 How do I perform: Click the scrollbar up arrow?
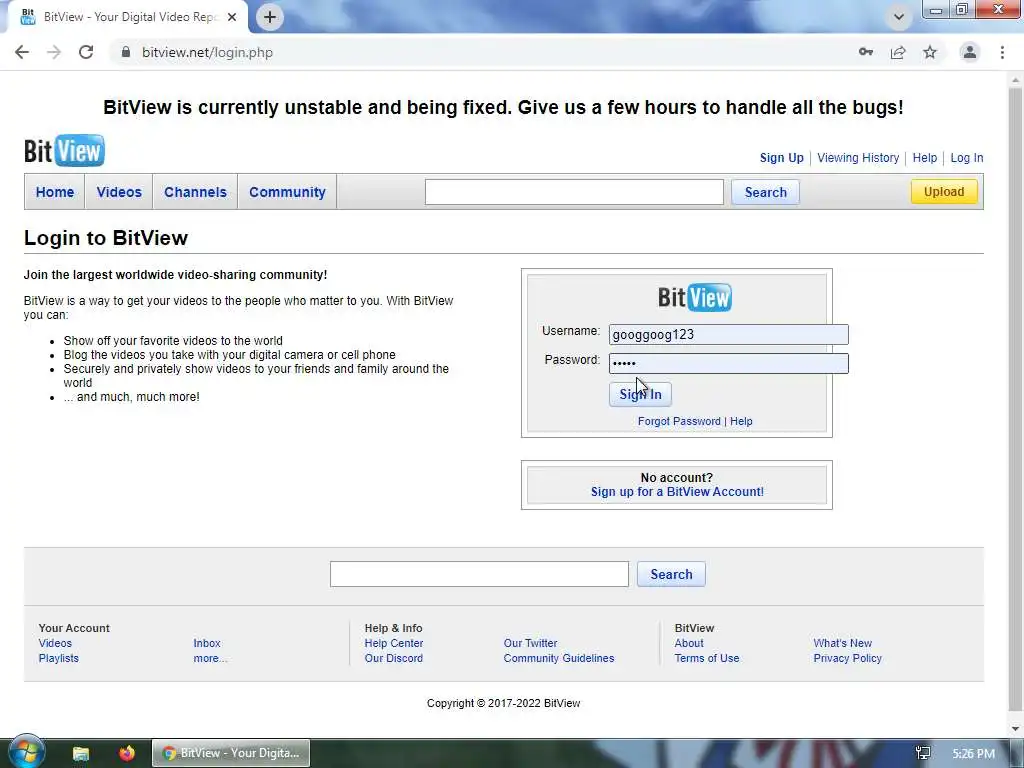click(x=1016, y=79)
